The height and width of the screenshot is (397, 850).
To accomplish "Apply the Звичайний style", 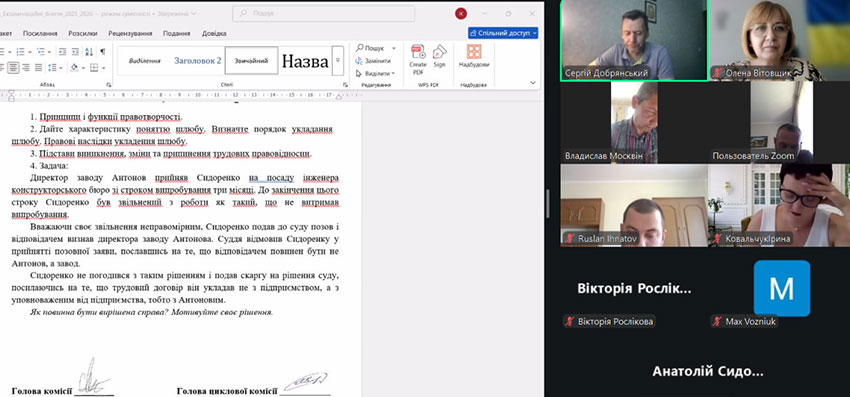I will pos(252,61).
